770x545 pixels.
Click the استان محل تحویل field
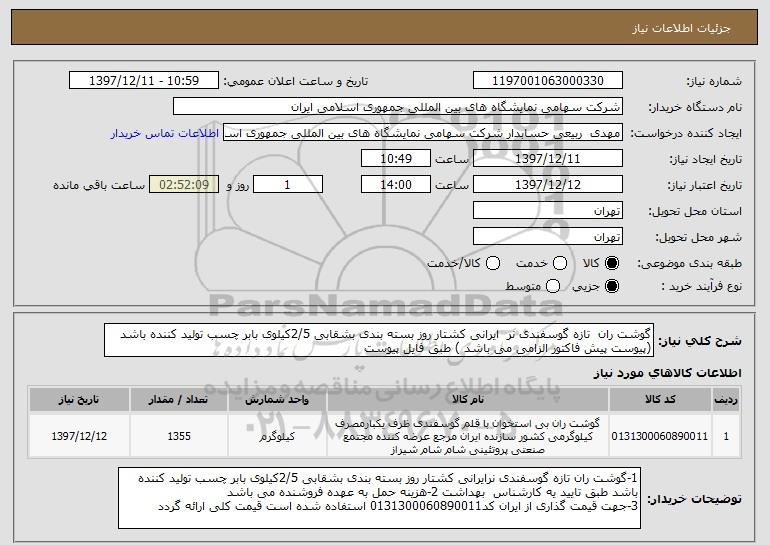tap(548, 211)
